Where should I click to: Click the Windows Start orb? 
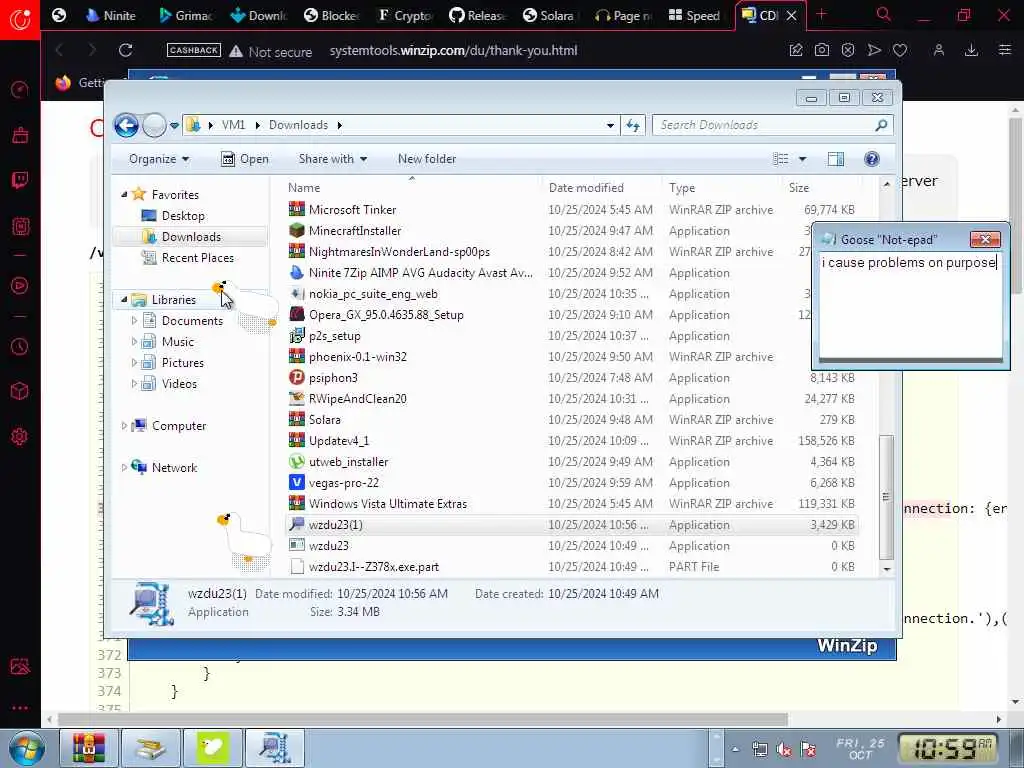tap(27, 748)
